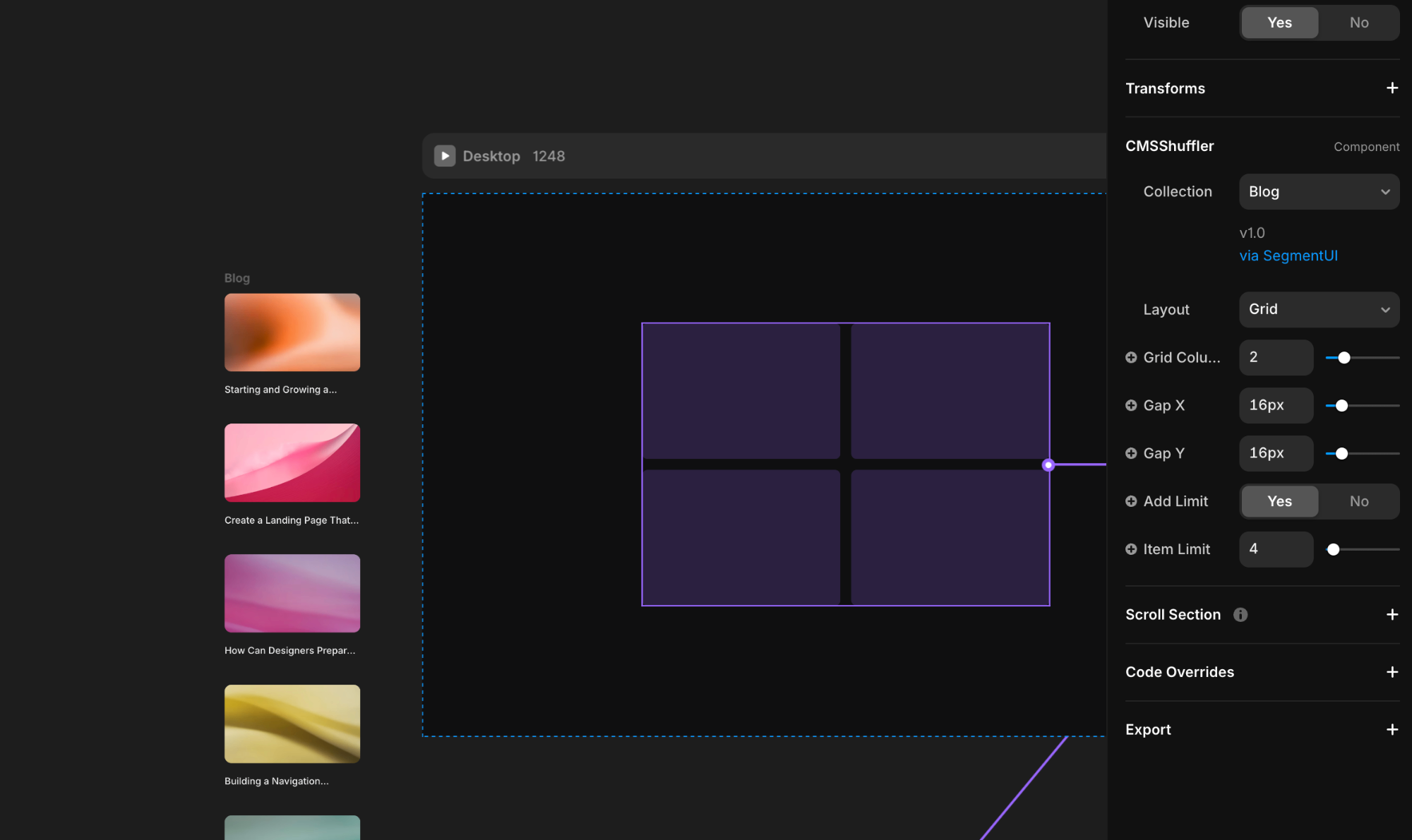The width and height of the screenshot is (1412, 840).
Task: Click the variable plus icon beside Grid Columns
Action: point(1131,358)
